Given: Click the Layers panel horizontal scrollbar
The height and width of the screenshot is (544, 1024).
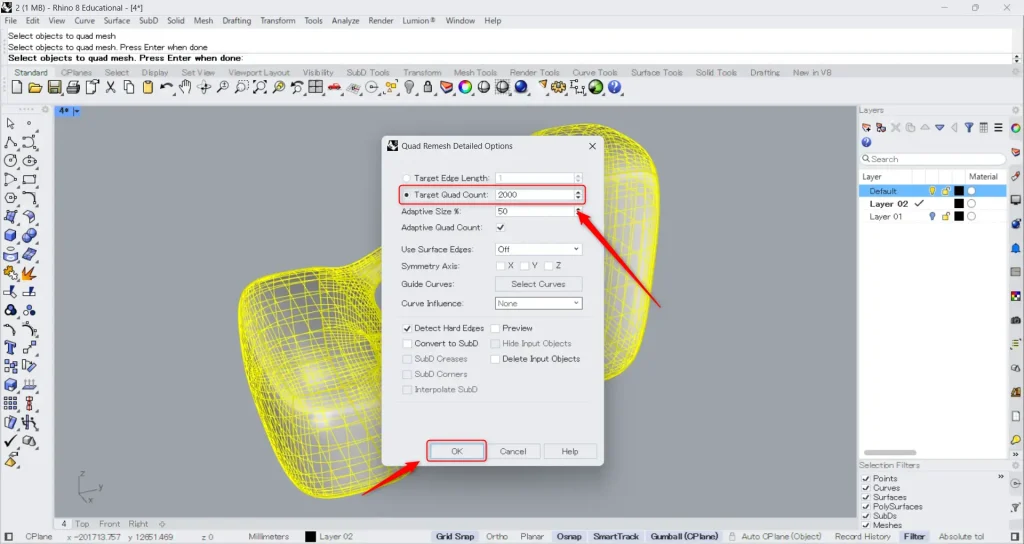Looking at the screenshot, I should pyautogui.click(x=889, y=453).
